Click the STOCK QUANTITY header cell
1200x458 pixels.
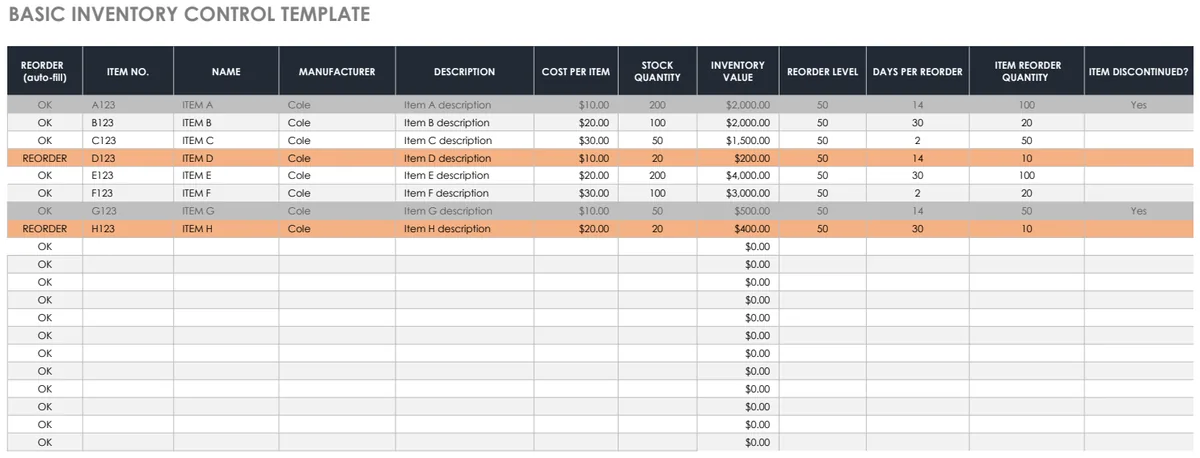click(x=657, y=71)
